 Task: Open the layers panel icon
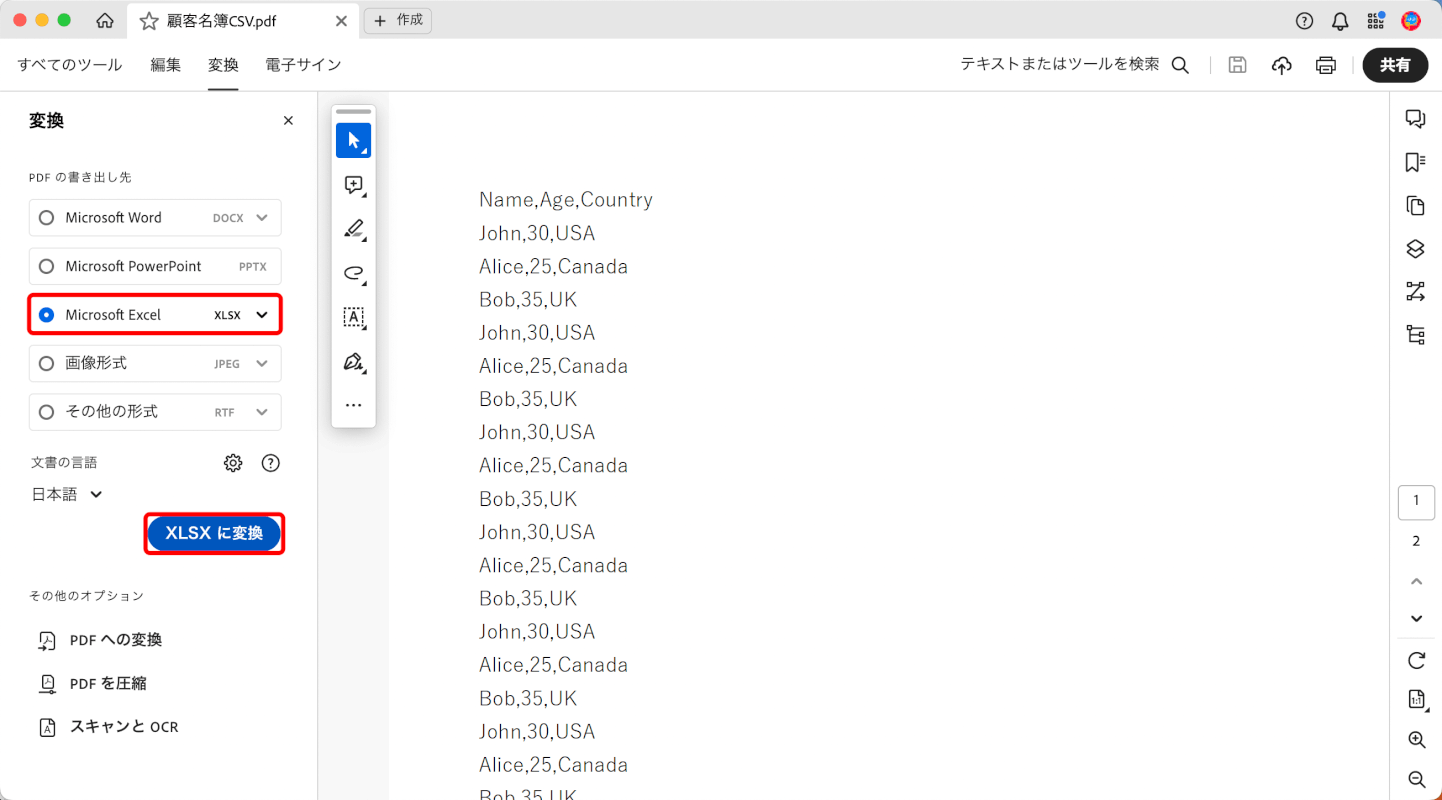point(1415,248)
